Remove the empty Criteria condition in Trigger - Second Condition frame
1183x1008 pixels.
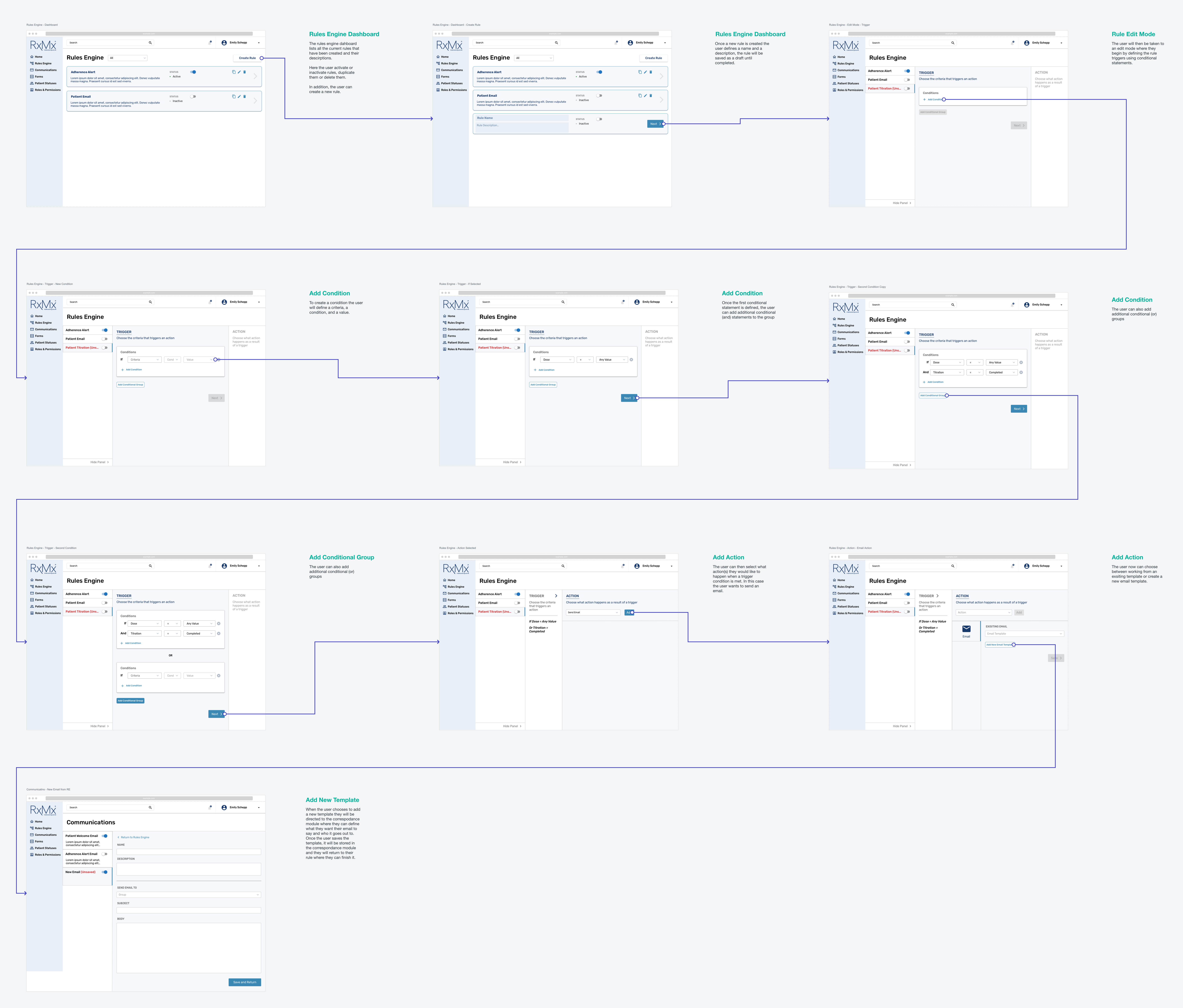219,676
